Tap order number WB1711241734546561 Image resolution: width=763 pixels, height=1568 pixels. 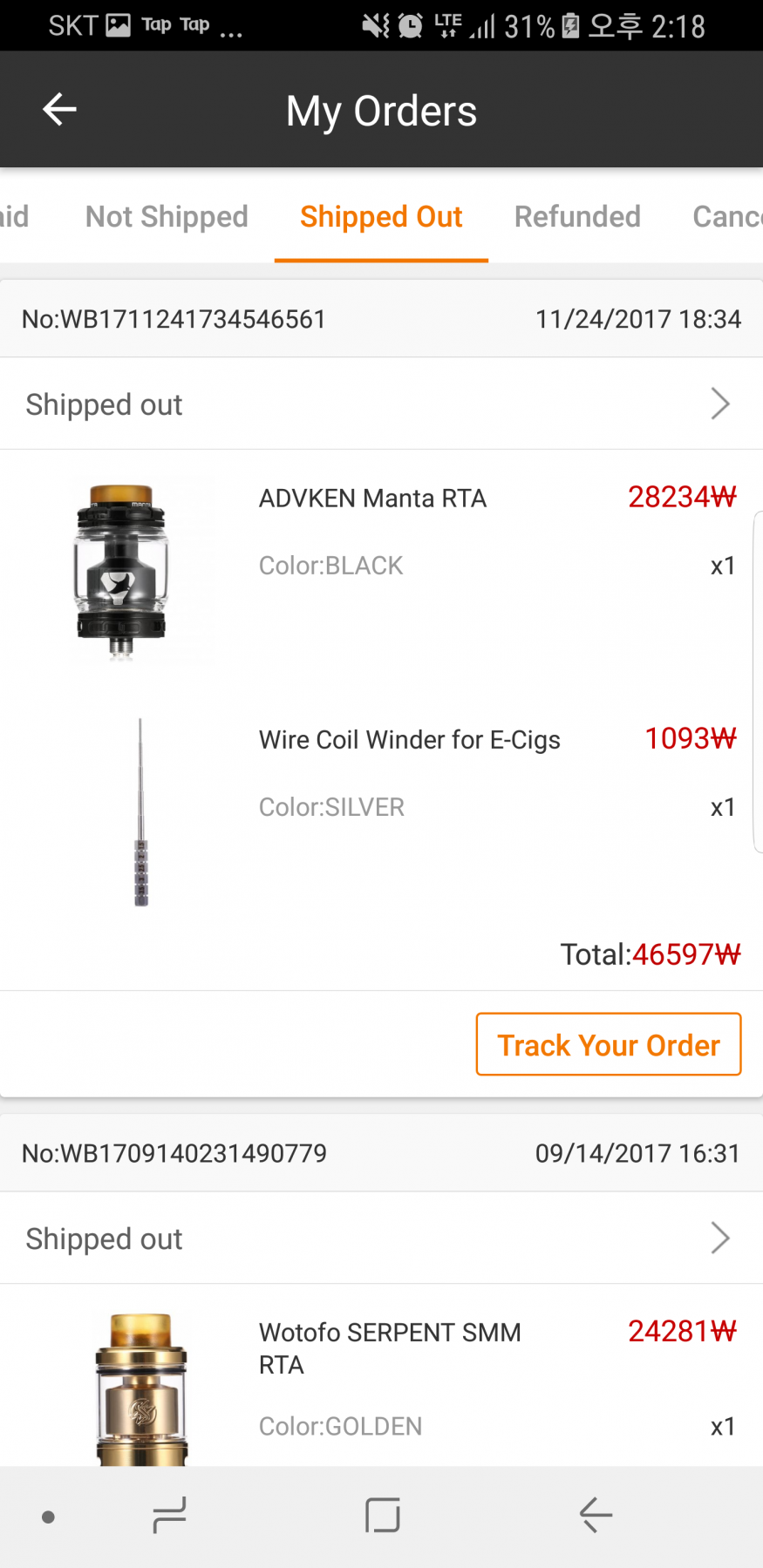click(x=174, y=319)
